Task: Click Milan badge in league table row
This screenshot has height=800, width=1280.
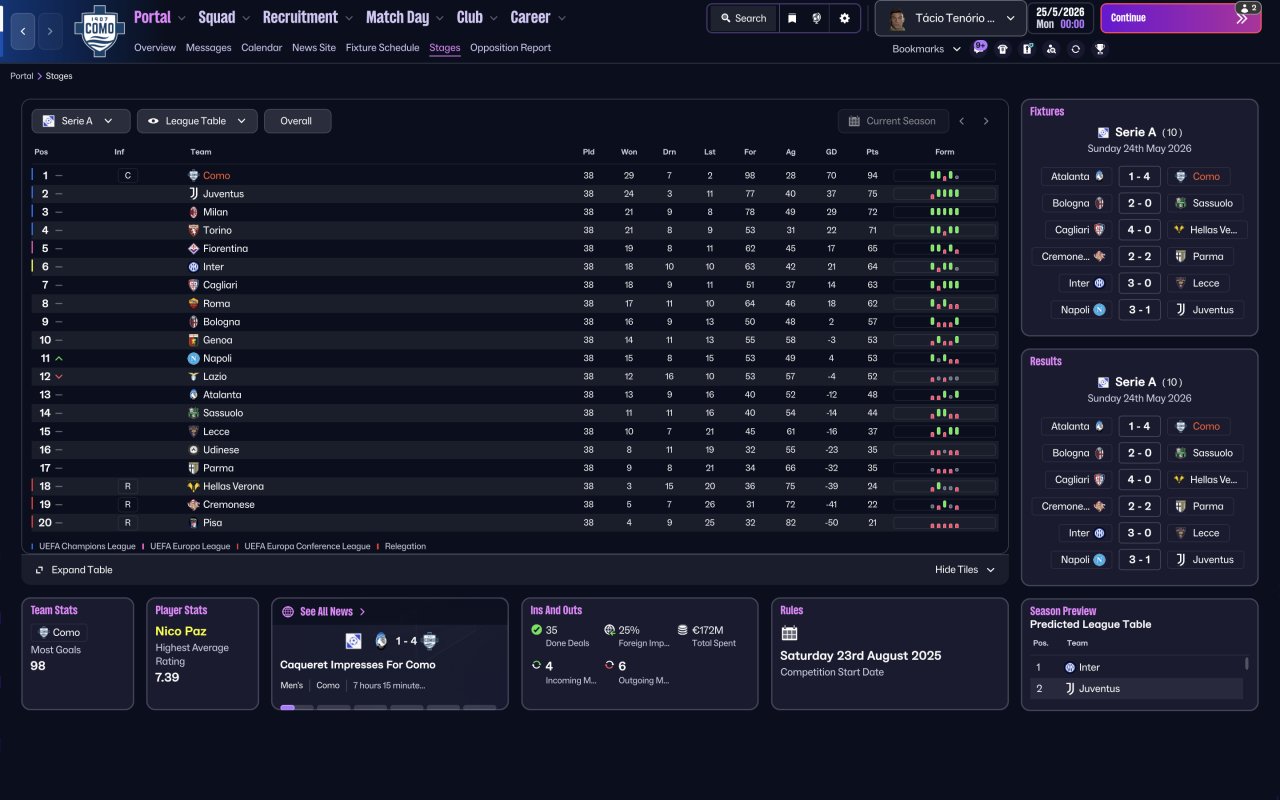Action: pyautogui.click(x=193, y=212)
